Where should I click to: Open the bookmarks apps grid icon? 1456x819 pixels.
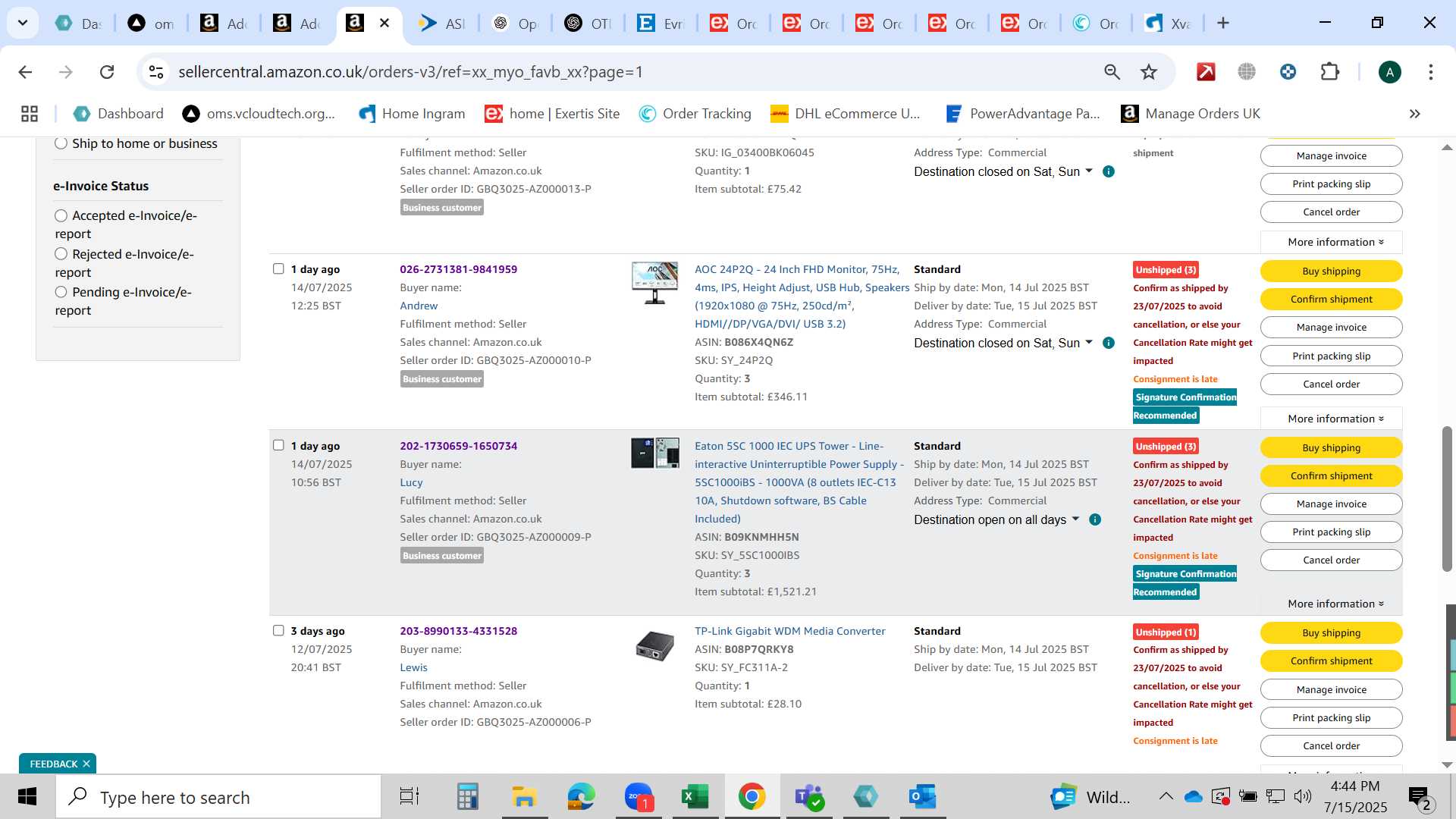(30, 114)
